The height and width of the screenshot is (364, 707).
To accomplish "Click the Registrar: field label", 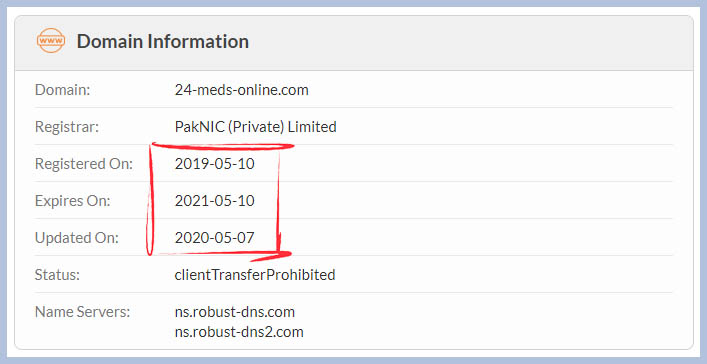I will point(67,127).
